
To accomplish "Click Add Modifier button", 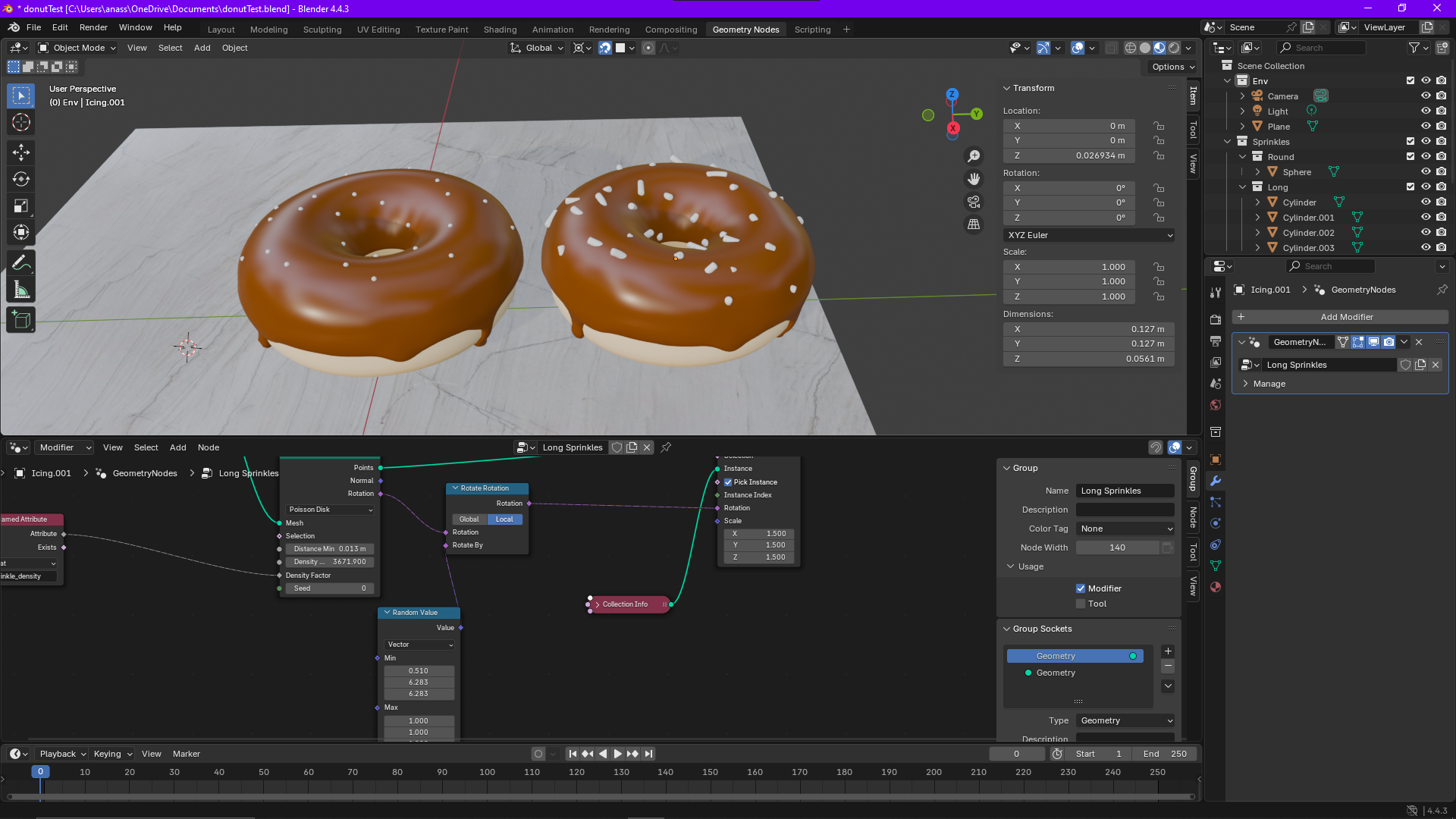I will pyautogui.click(x=1341, y=317).
